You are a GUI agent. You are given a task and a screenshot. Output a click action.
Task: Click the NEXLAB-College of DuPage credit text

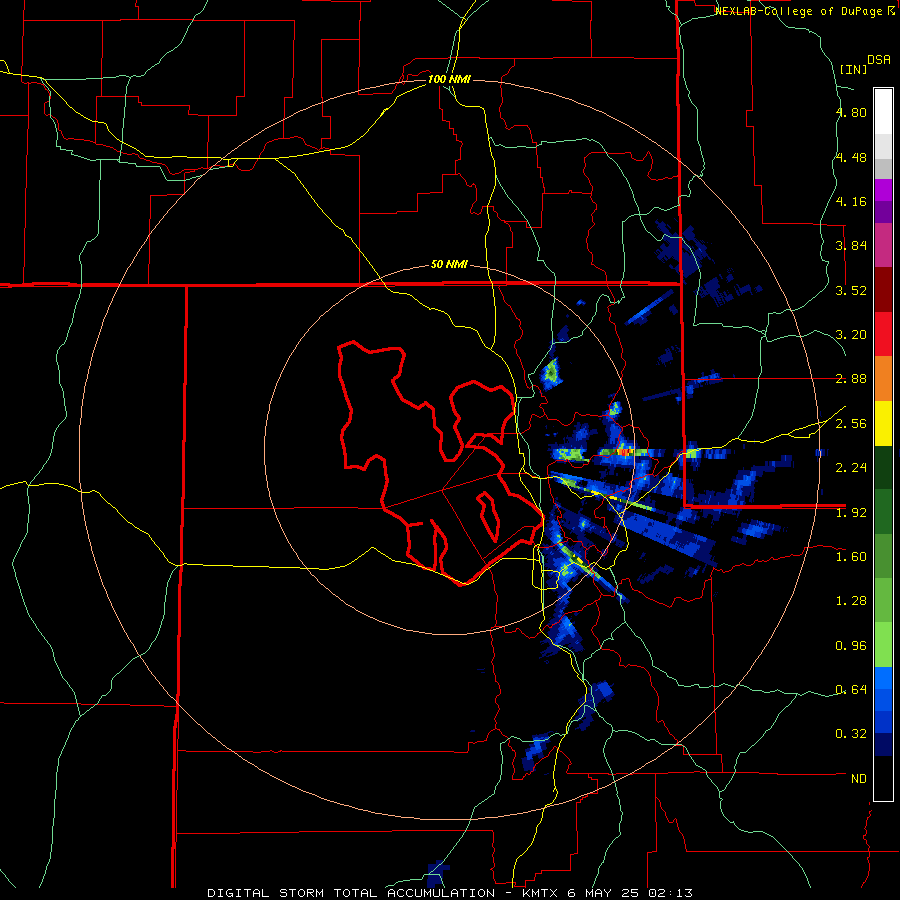799,11
